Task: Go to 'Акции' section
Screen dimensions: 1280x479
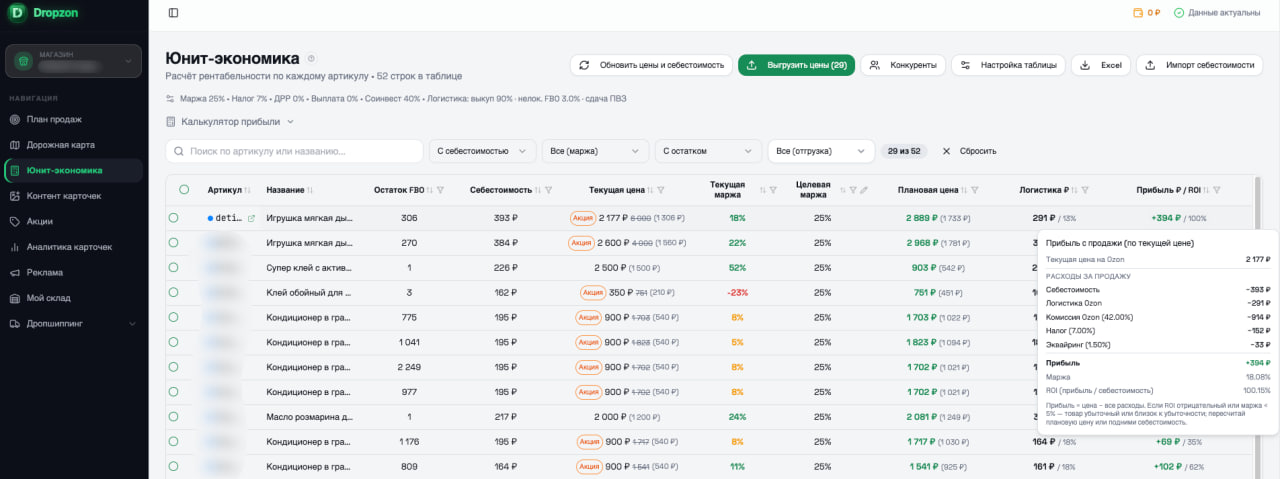Action: (72, 221)
